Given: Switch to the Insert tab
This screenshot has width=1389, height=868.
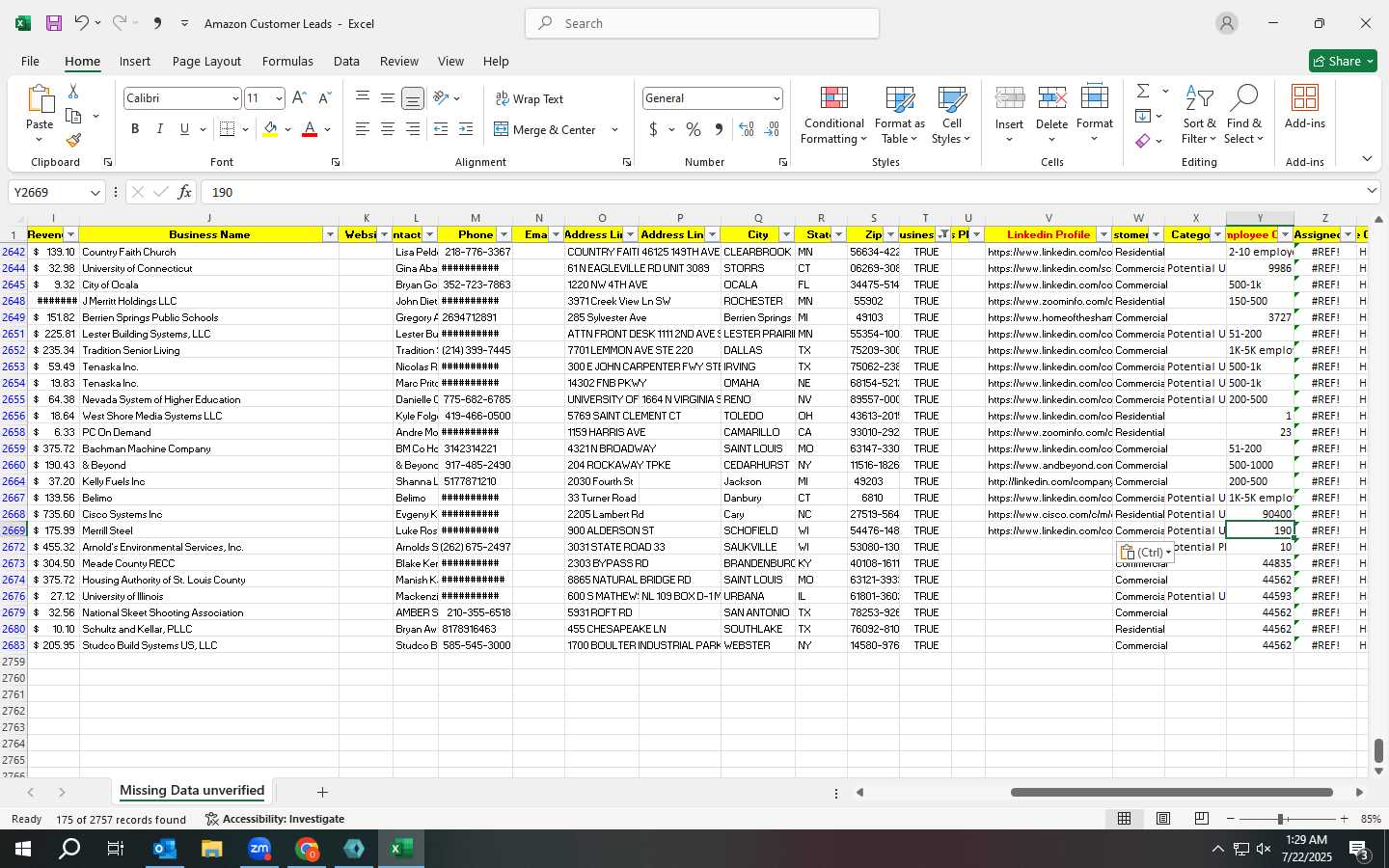Looking at the screenshot, I should click(x=135, y=61).
